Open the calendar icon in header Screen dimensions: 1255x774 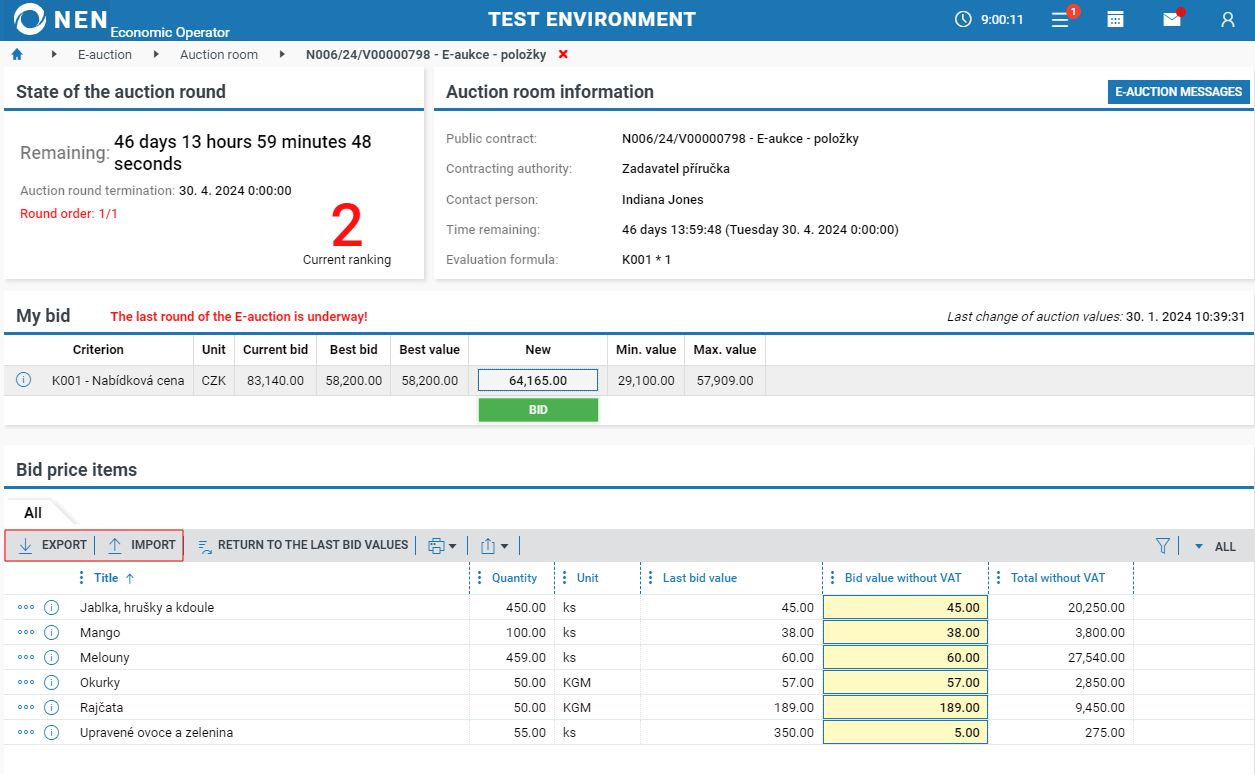[1115, 19]
